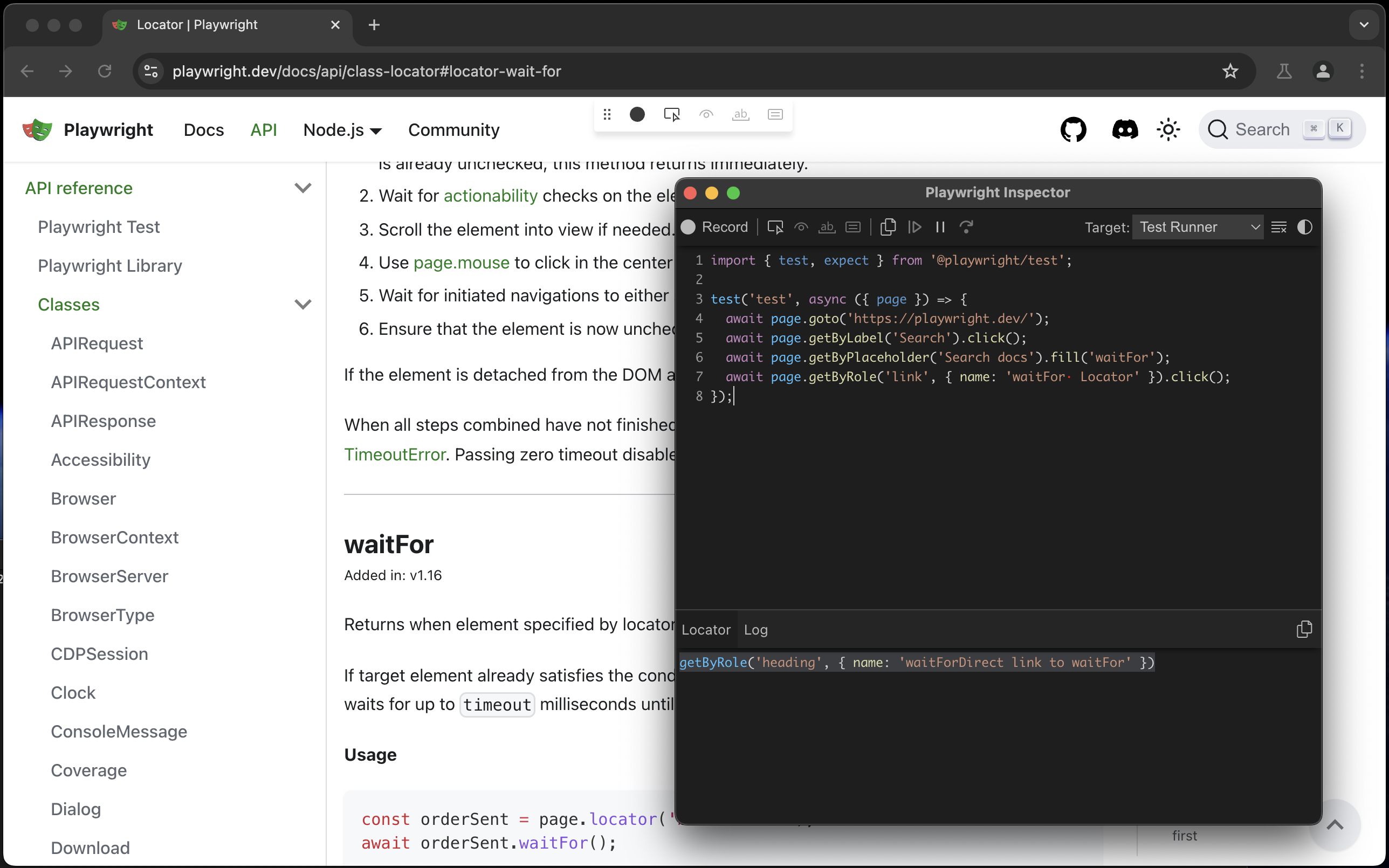Click Assert value icon in Inspector toolbar

click(853, 228)
